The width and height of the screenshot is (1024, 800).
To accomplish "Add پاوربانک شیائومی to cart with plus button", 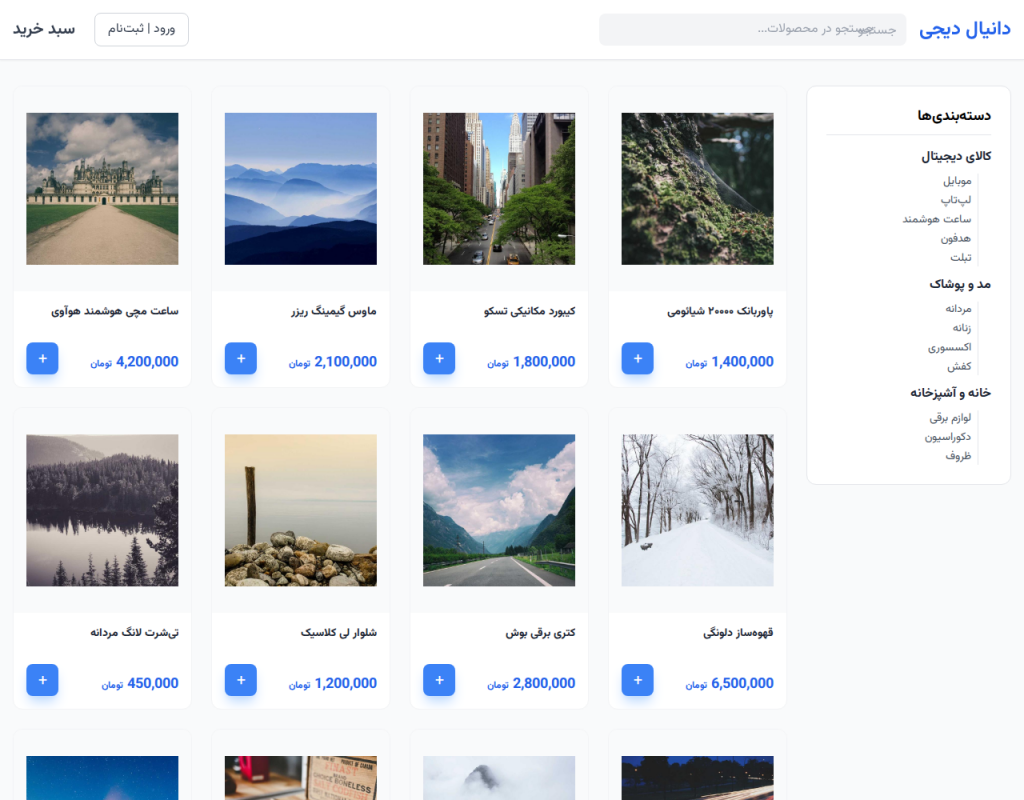I will click(x=637, y=359).
